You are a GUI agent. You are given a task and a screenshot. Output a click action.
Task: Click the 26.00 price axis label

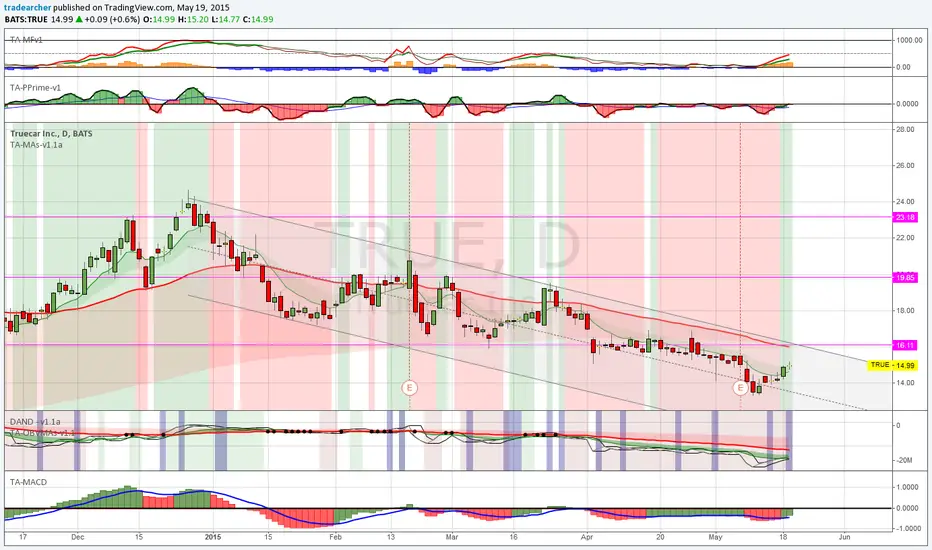pos(905,165)
